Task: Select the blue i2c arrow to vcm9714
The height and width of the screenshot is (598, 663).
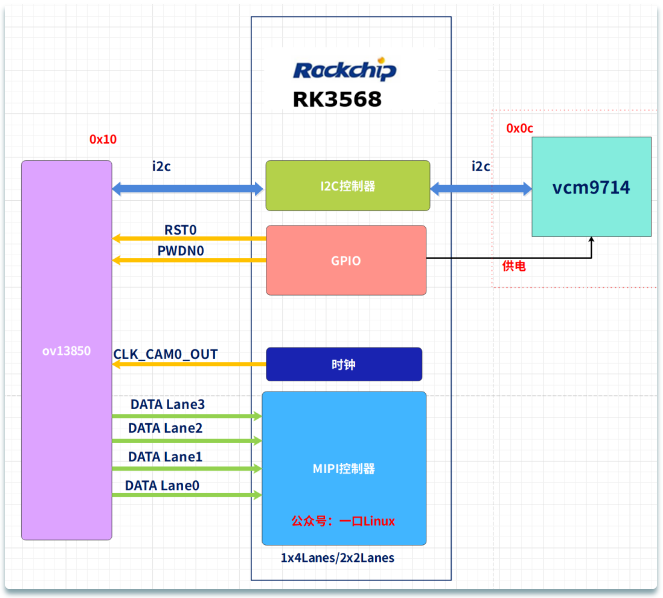Action: 481,189
